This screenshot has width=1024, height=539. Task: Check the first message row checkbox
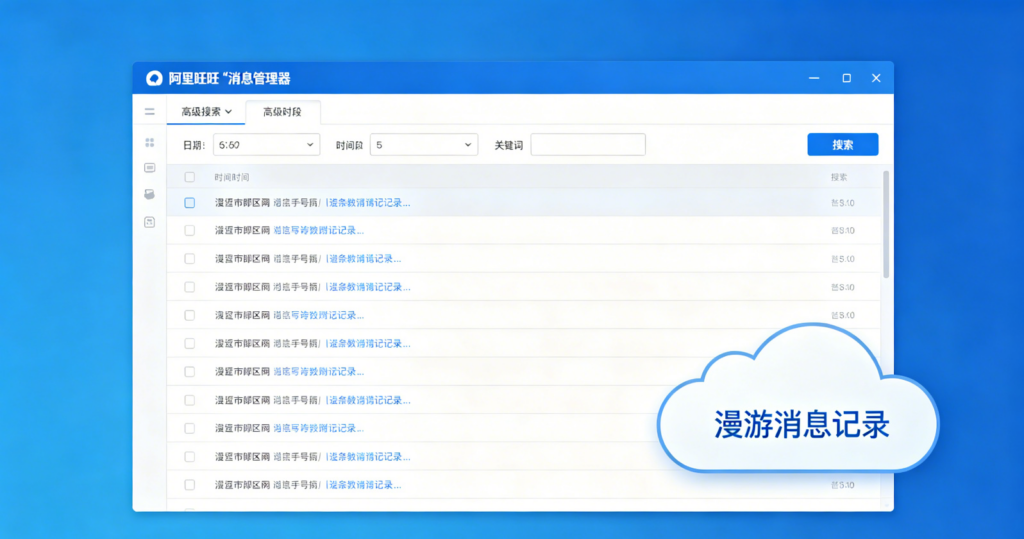pos(189,203)
